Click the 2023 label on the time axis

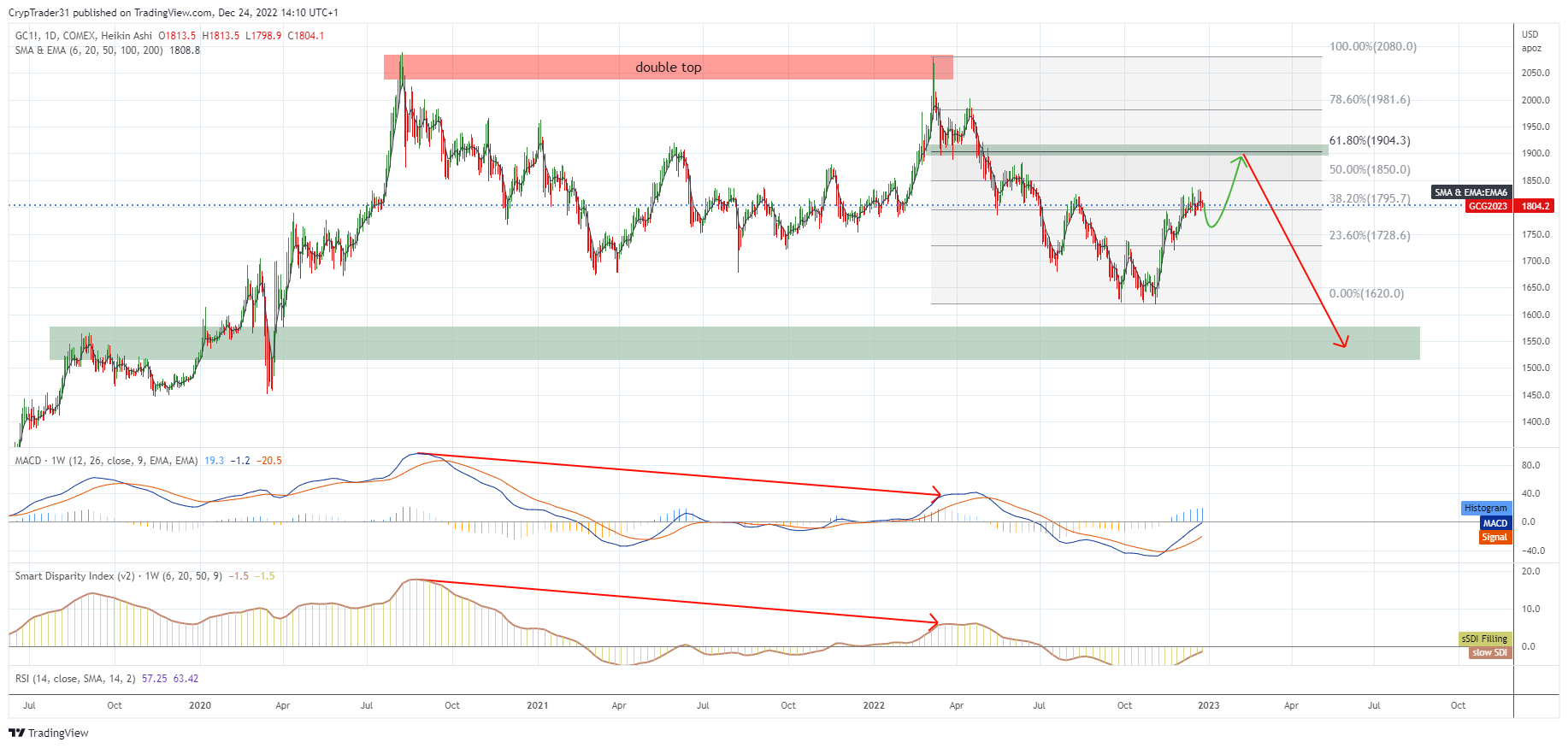coord(1208,705)
